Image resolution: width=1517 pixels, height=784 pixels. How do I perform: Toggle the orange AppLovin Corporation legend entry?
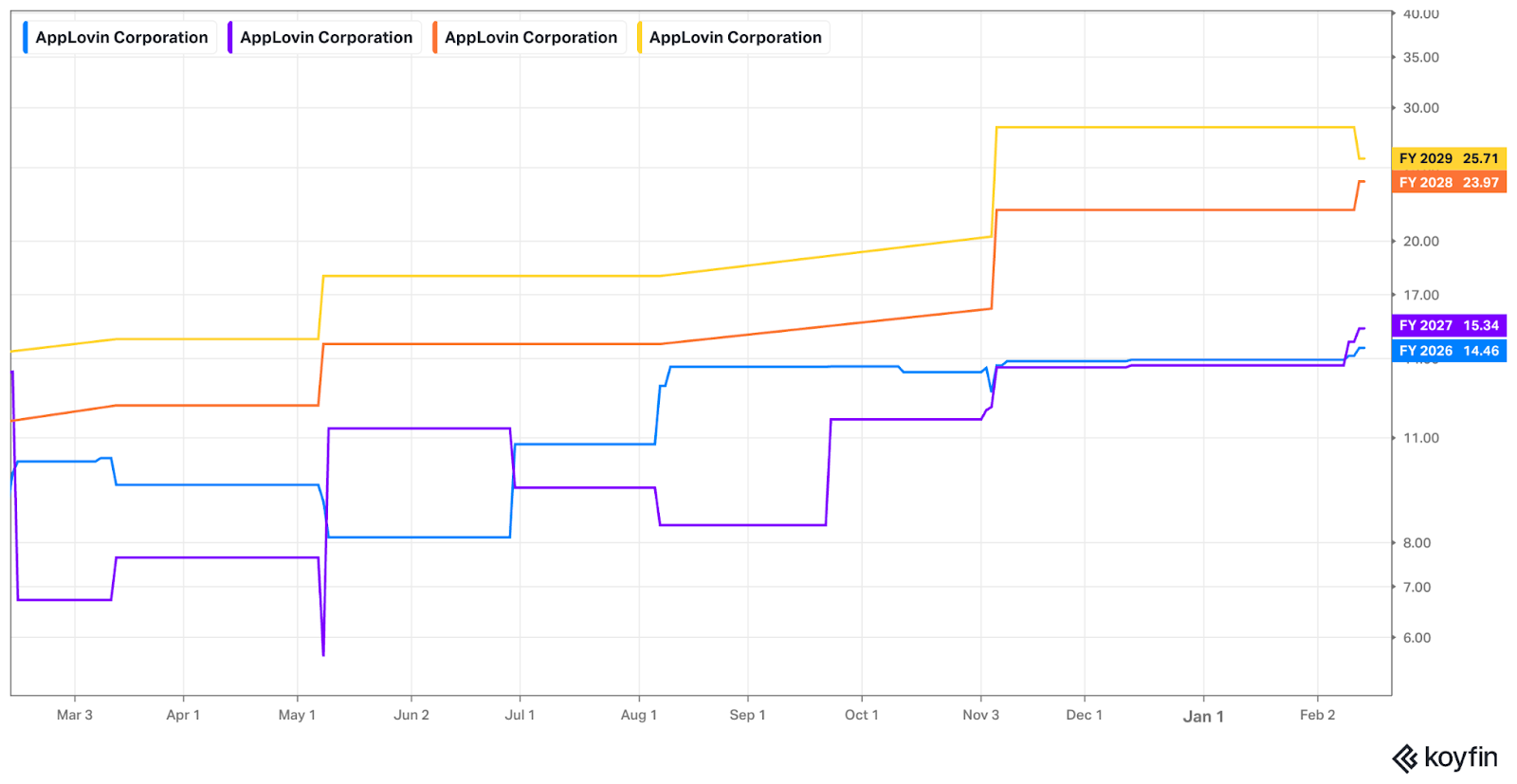coord(530,38)
